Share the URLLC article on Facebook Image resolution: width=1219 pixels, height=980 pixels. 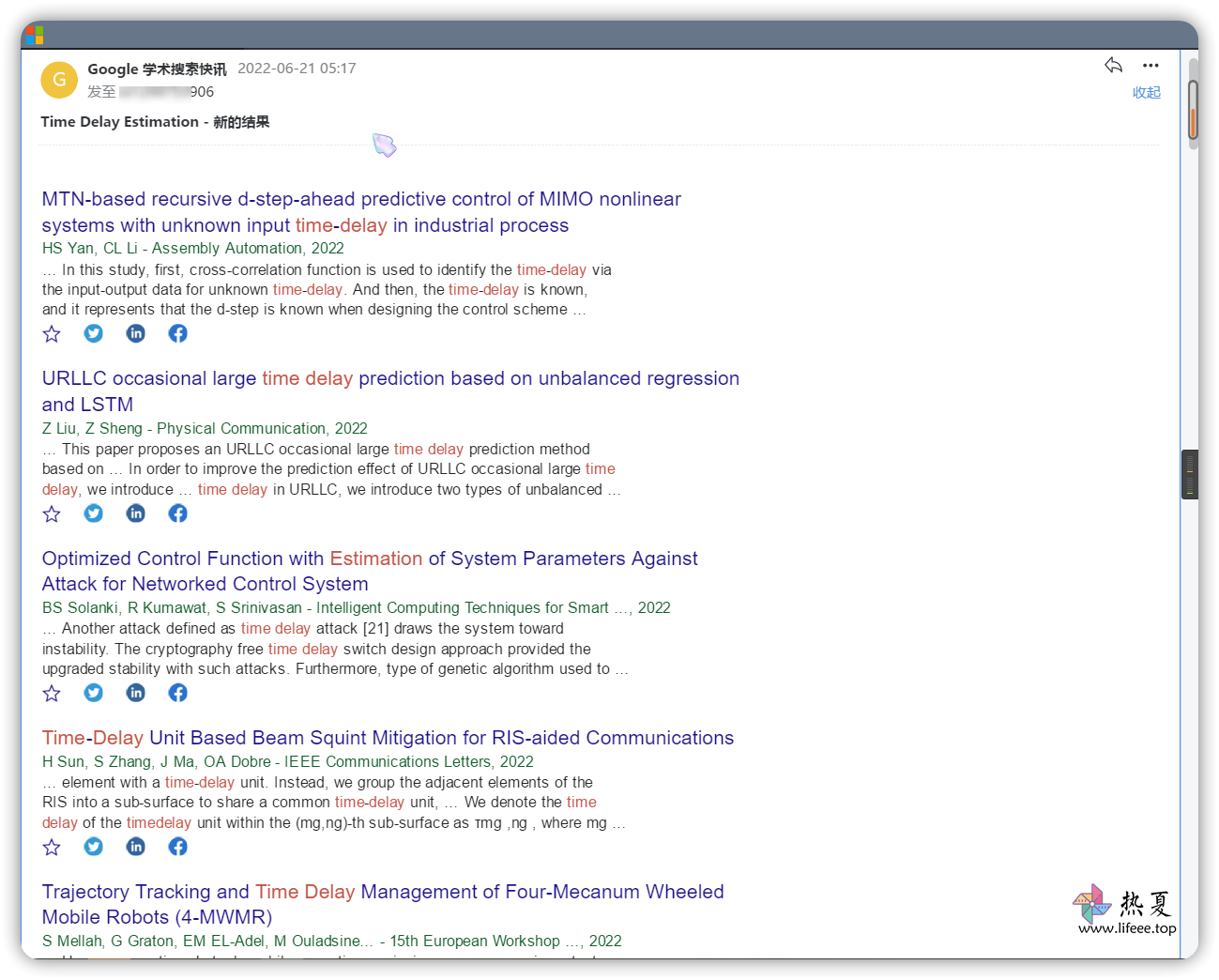pos(177,513)
